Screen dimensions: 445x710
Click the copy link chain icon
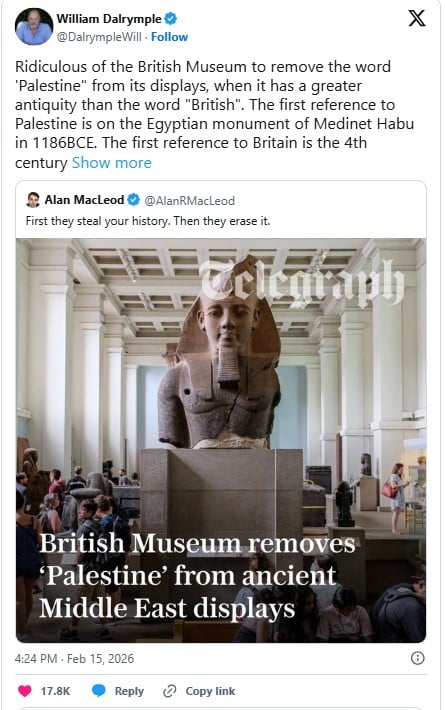[x=169, y=691]
